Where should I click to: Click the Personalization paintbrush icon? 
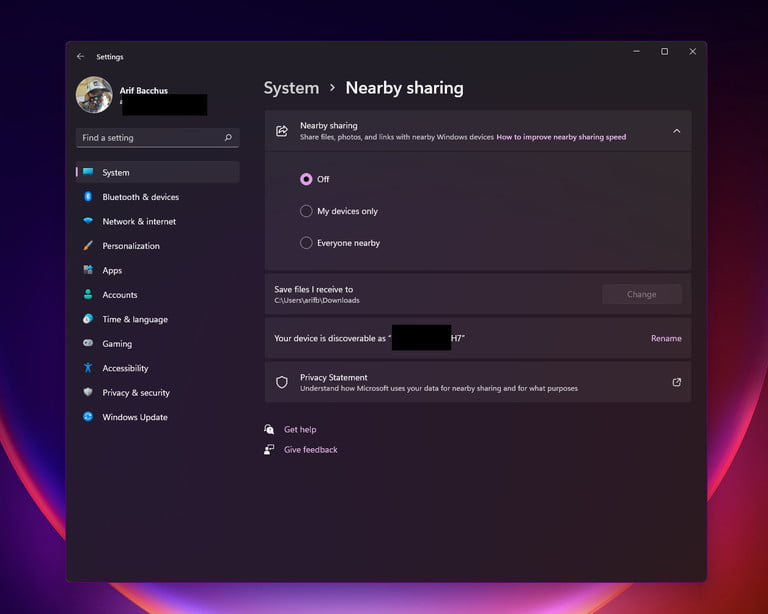[x=88, y=246]
